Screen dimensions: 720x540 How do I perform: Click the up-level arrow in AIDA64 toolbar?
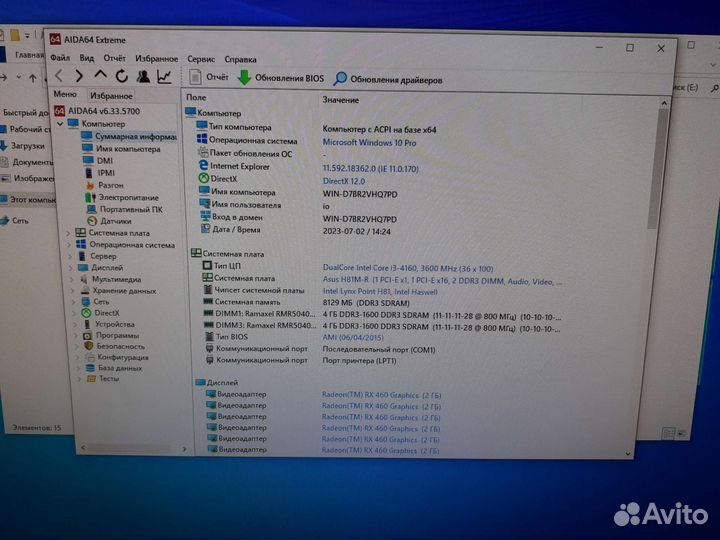coord(100,75)
